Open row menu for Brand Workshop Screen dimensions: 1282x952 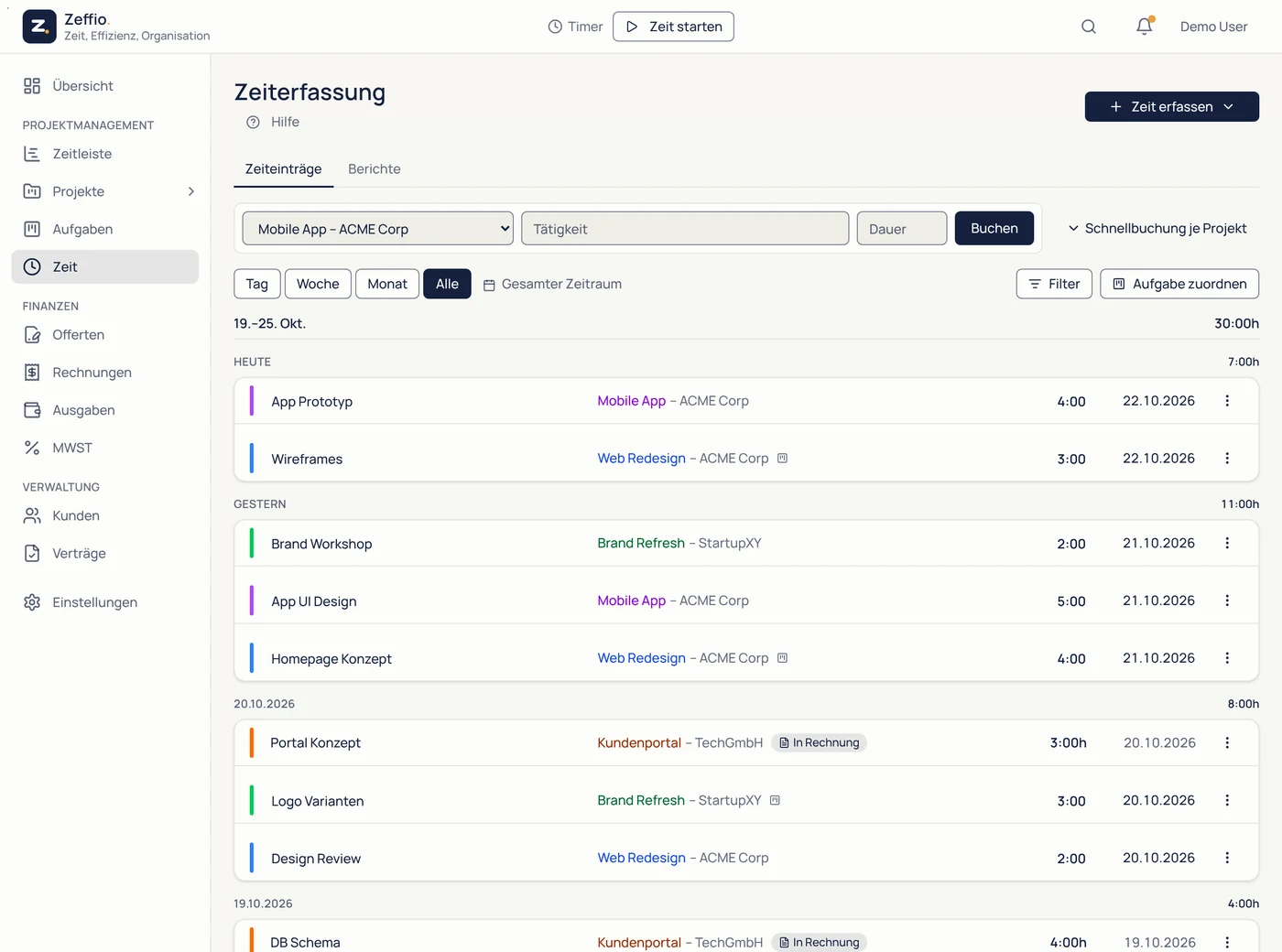coord(1227,543)
